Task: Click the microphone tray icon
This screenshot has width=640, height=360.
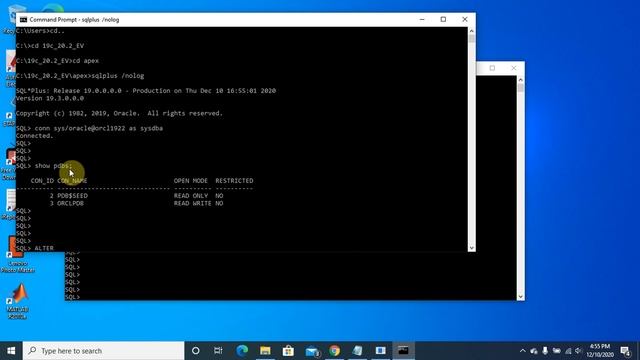Action: click(x=545, y=351)
